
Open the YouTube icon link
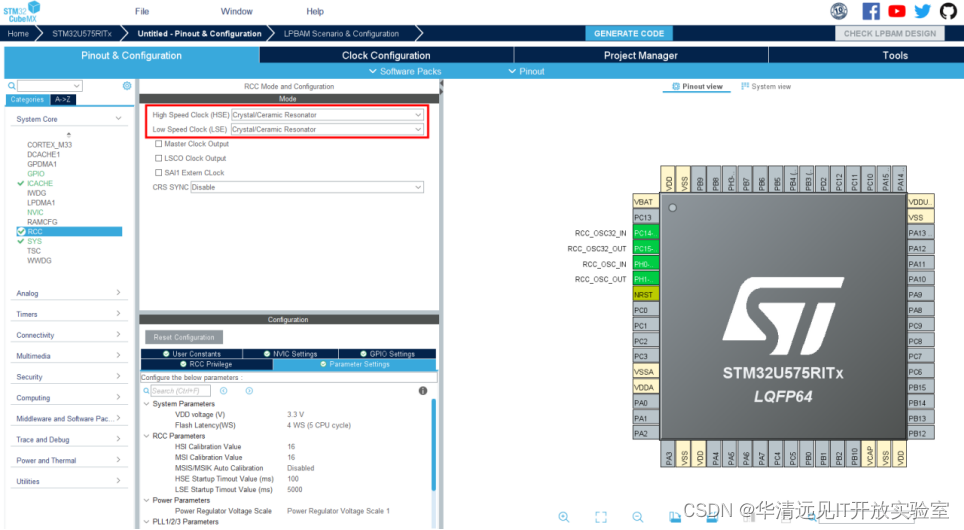896,11
